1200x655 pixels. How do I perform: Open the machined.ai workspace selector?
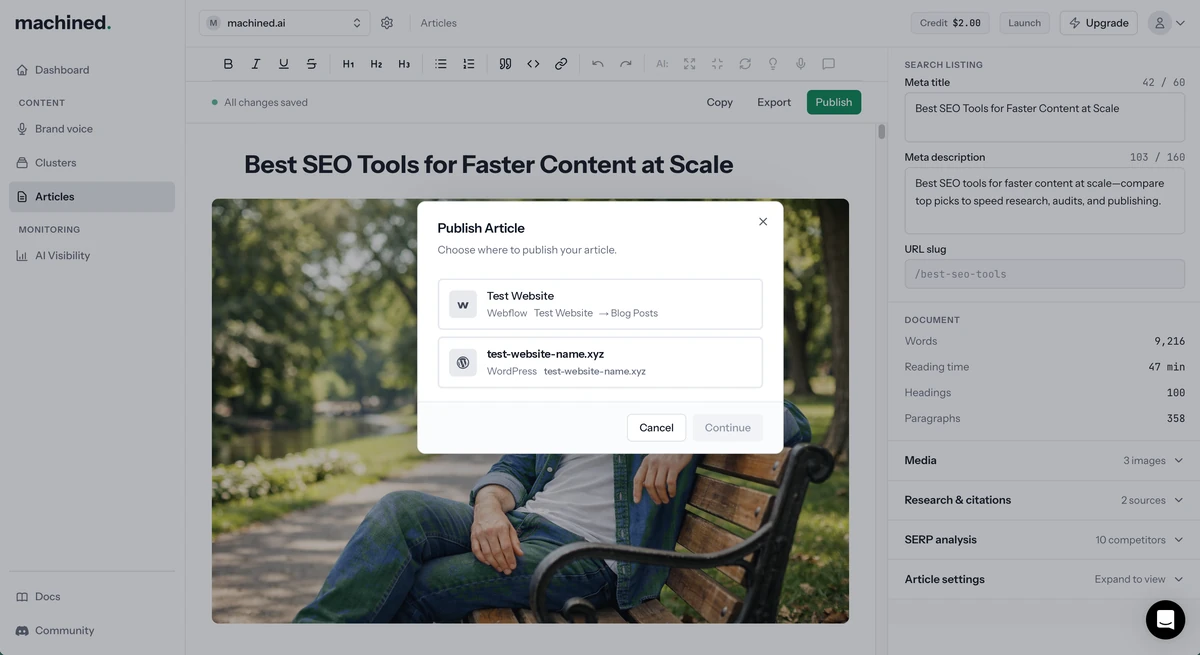point(284,23)
